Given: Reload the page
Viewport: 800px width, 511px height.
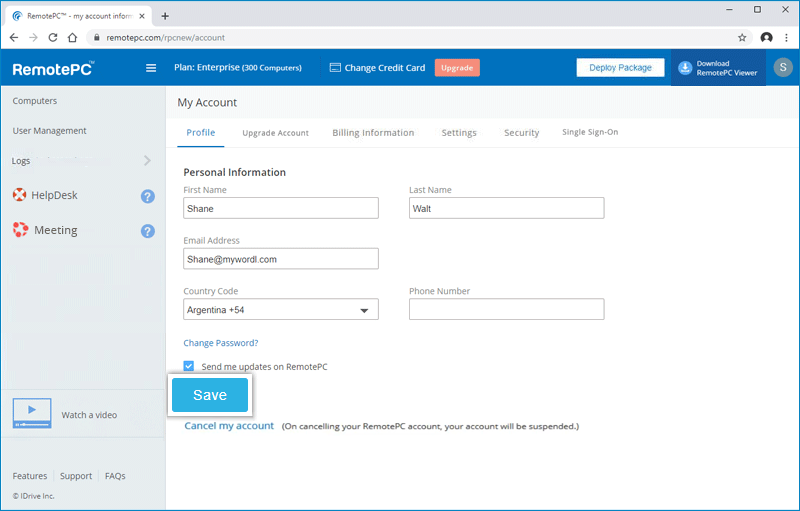Looking at the screenshot, I should point(53,37).
